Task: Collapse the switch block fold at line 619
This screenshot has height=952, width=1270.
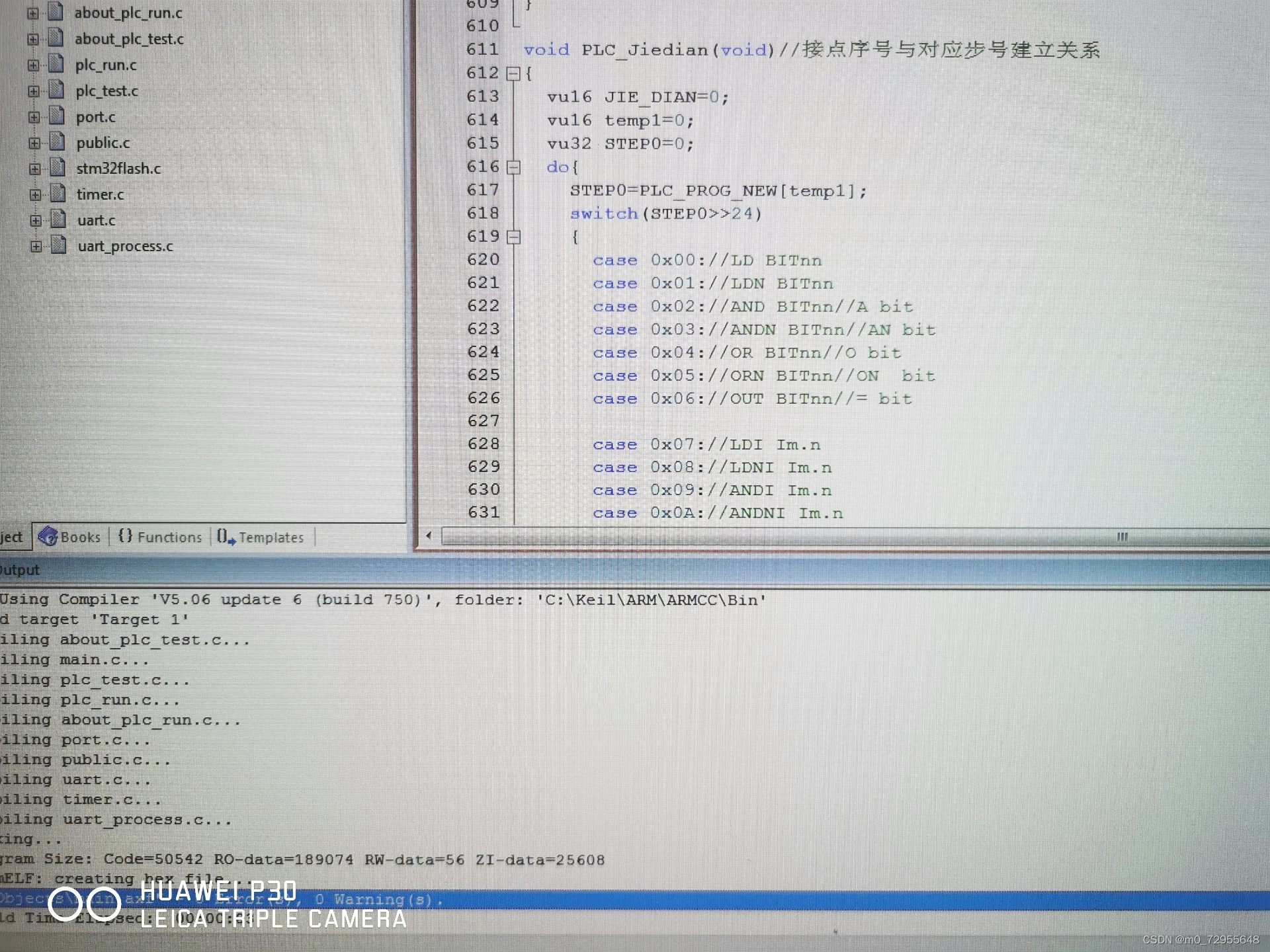Action: 514,237
